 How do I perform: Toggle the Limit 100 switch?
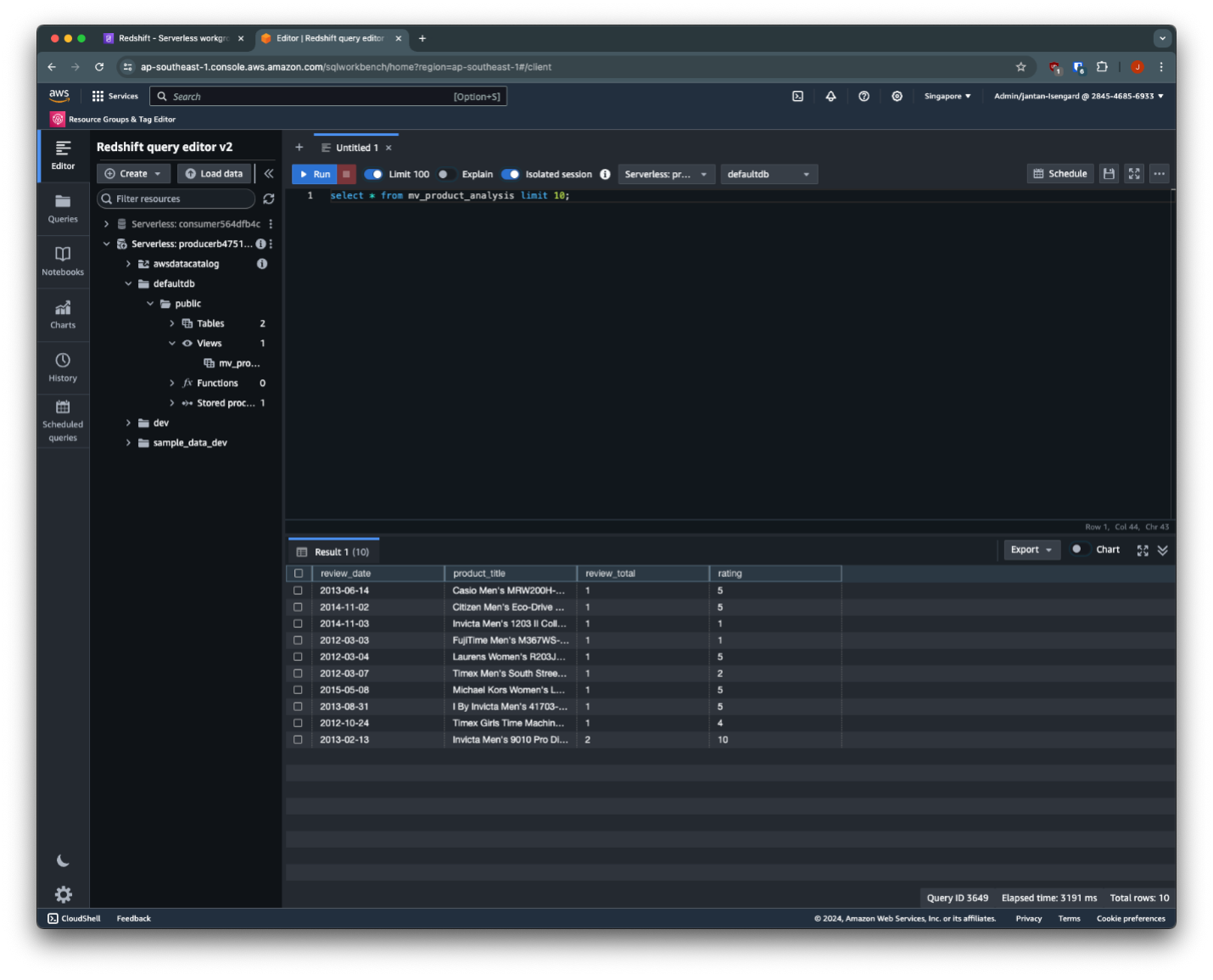(x=373, y=174)
